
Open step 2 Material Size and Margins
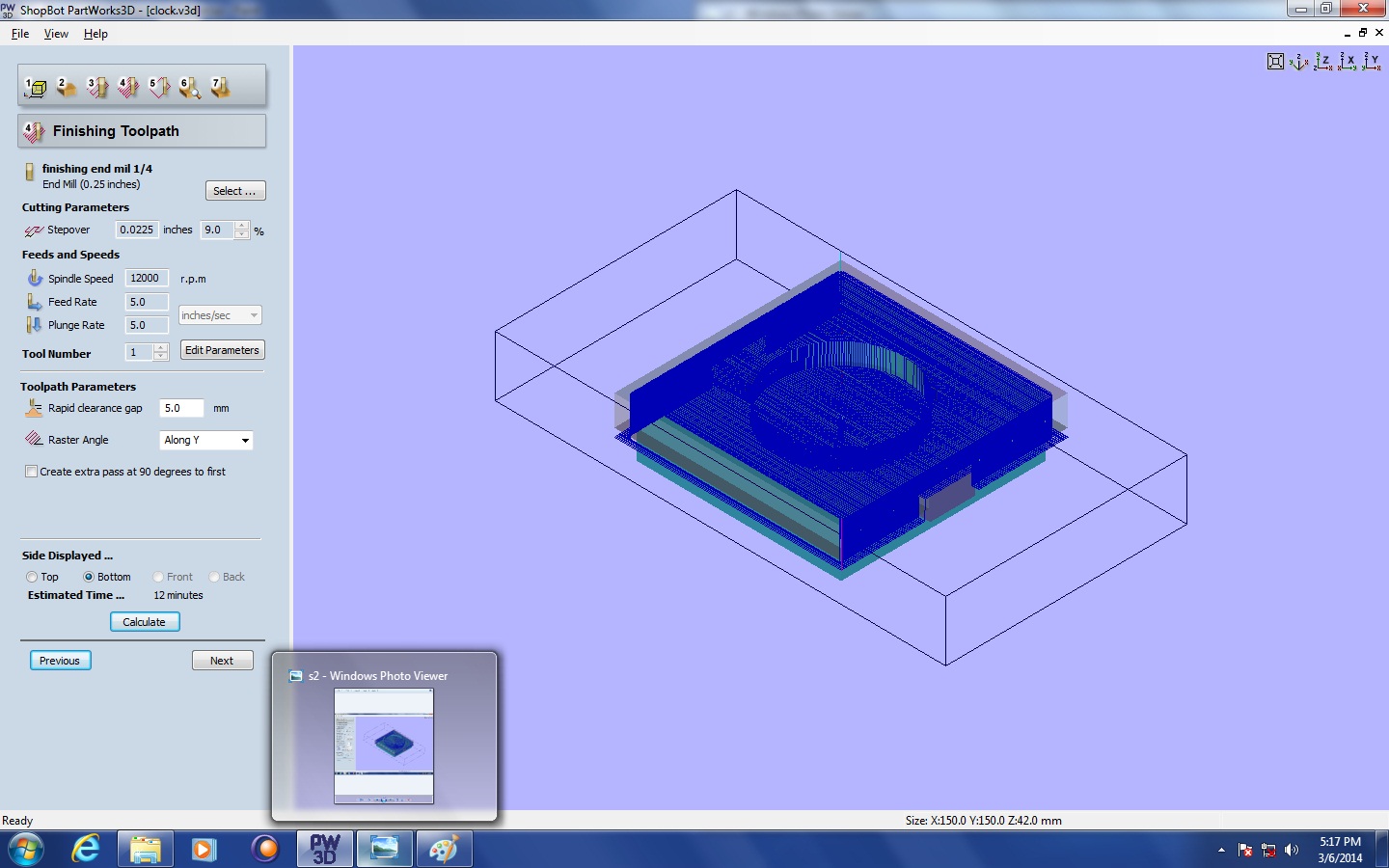tap(67, 88)
